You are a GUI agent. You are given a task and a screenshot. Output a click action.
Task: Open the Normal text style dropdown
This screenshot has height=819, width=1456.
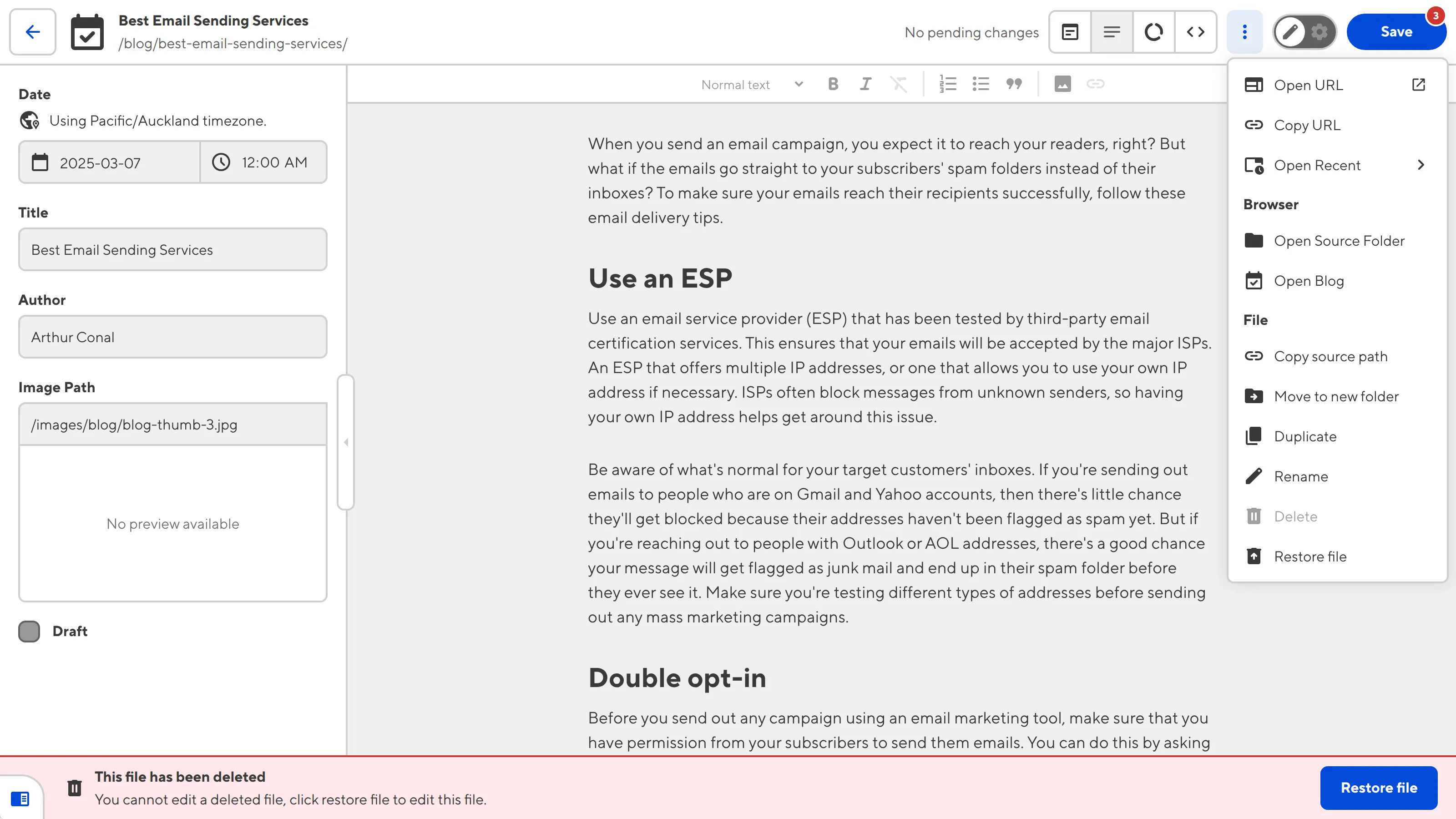click(x=752, y=84)
